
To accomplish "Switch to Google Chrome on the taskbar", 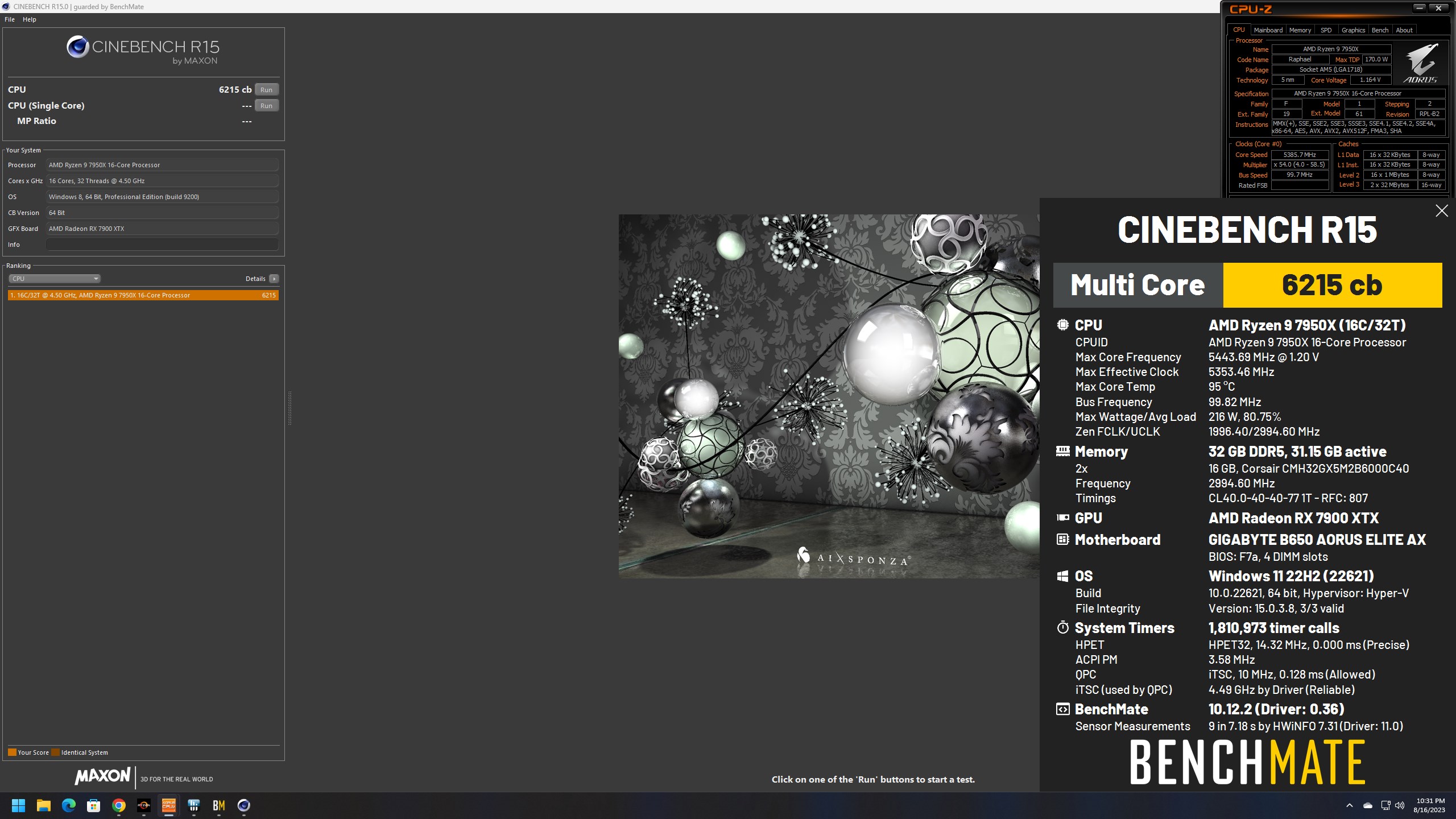I will click(x=118, y=805).
